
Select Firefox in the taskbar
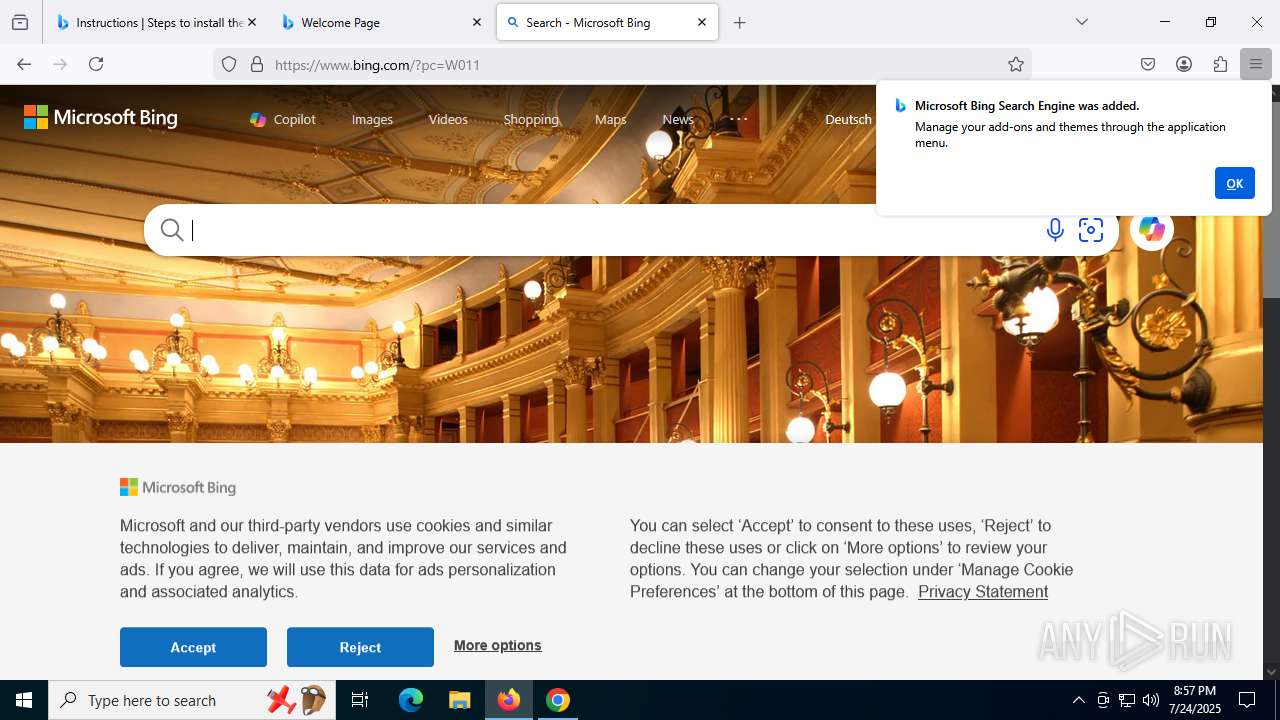point(509,700)
